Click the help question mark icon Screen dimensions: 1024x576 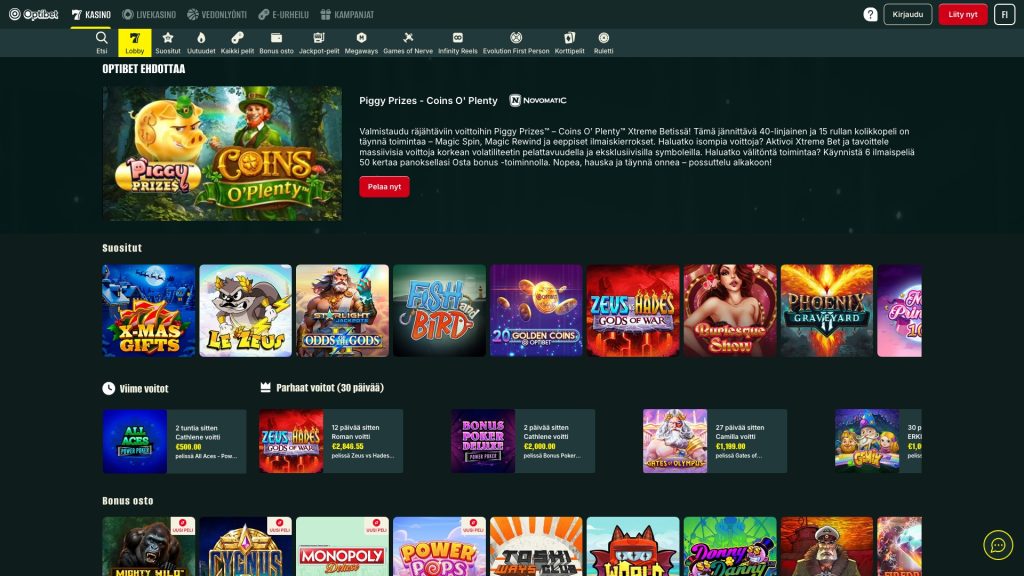870,14
